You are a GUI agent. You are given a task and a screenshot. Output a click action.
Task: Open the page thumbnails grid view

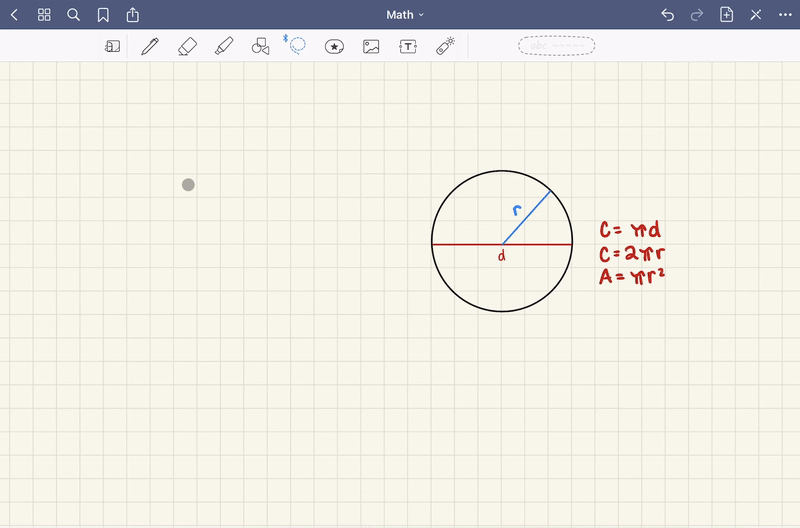pyautogui.click(x=44, y=15)
